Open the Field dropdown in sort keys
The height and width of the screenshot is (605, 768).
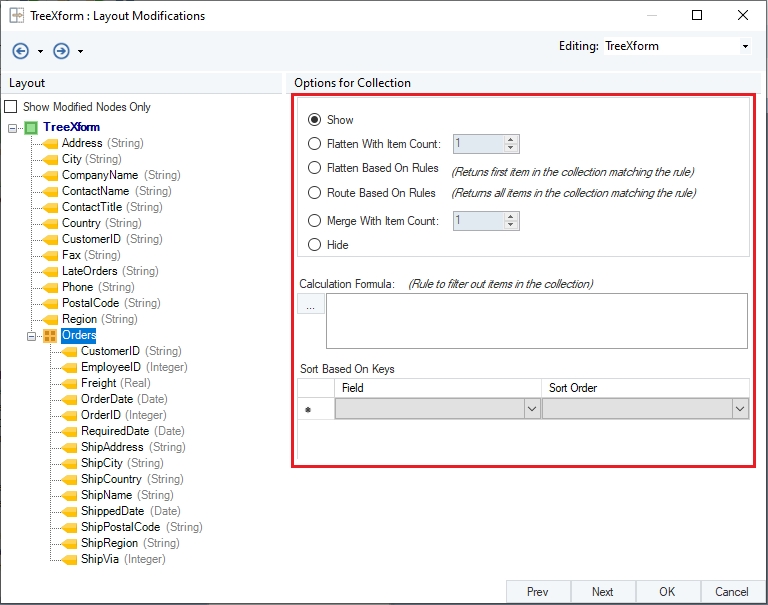coord(531,408)
